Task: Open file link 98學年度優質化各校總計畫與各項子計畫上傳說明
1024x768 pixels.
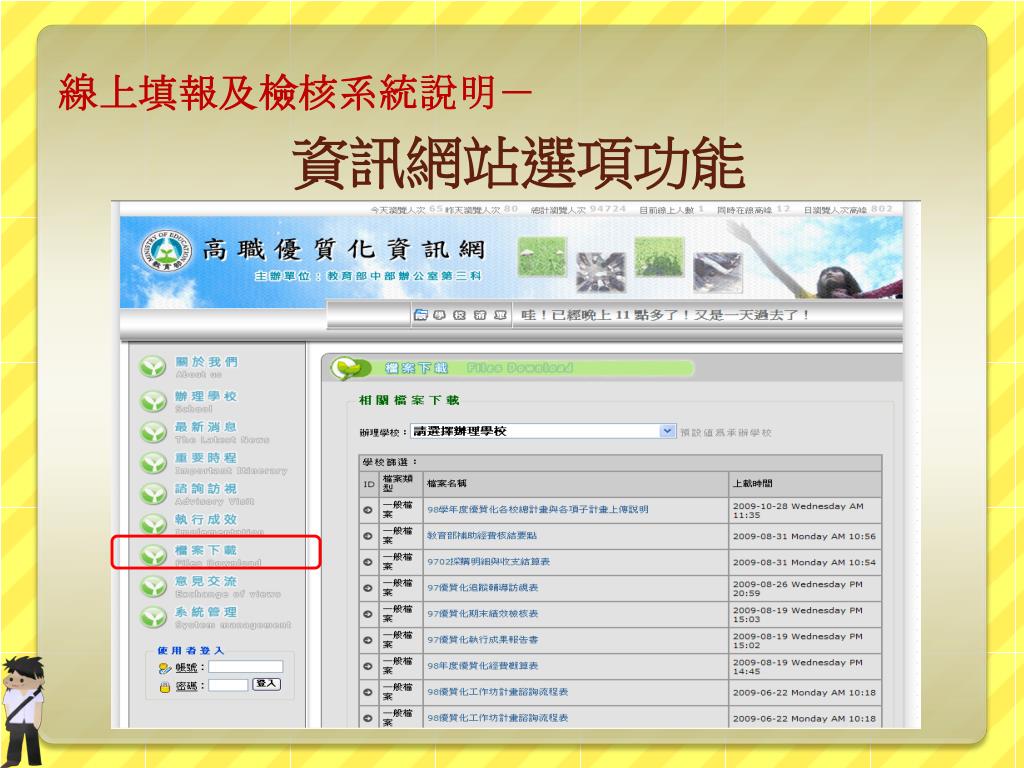Action: point(537,509)
